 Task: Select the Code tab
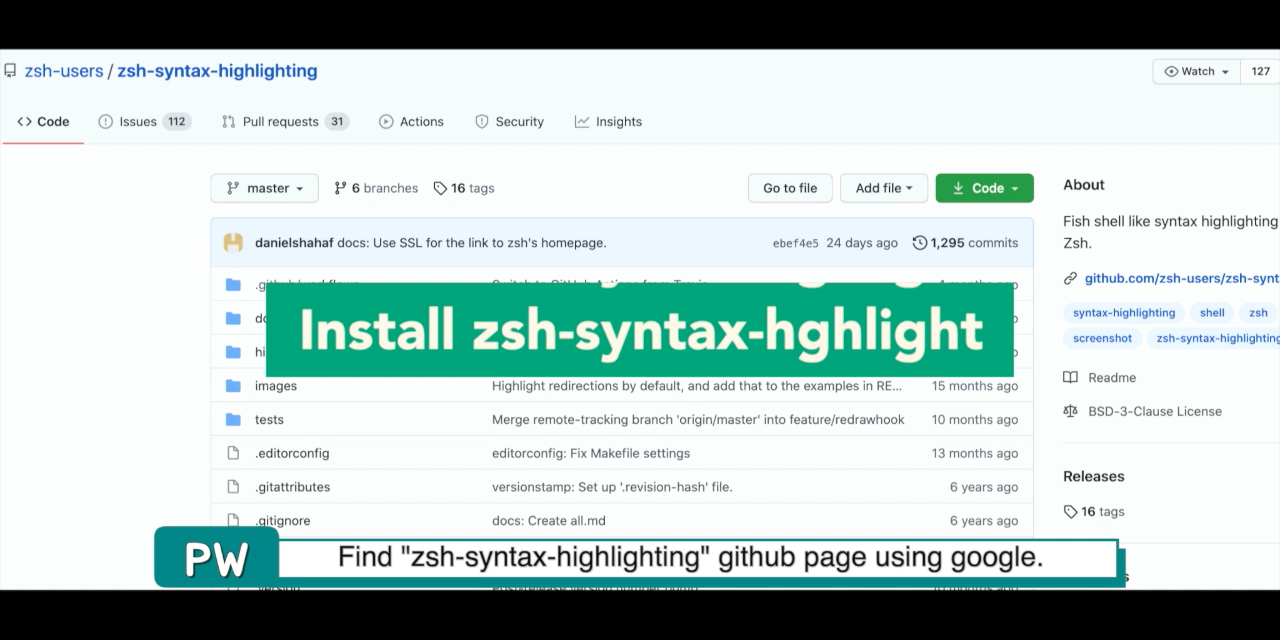(x=43, y=122)
